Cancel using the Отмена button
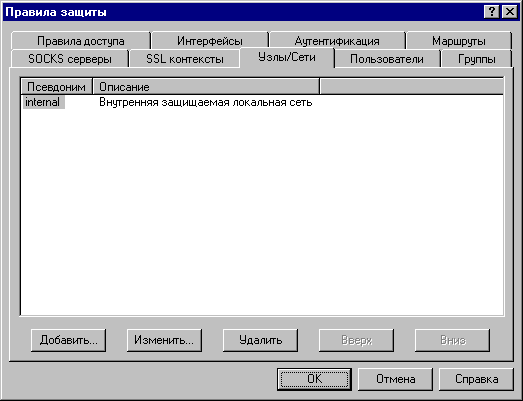Screen dimensions: 523x401 (395, 379)
